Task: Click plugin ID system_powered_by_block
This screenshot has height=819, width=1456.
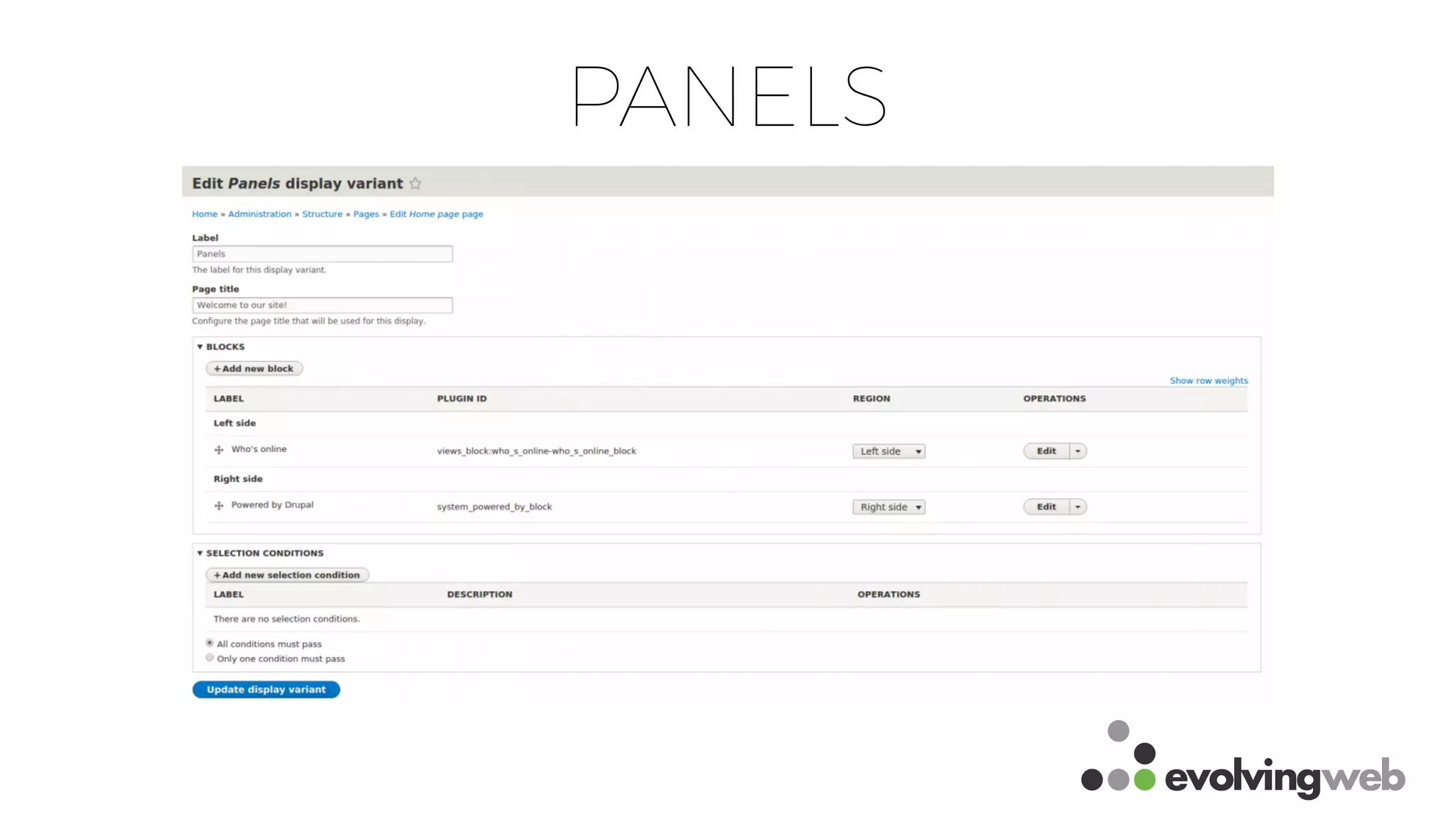Action: point(494,507)
